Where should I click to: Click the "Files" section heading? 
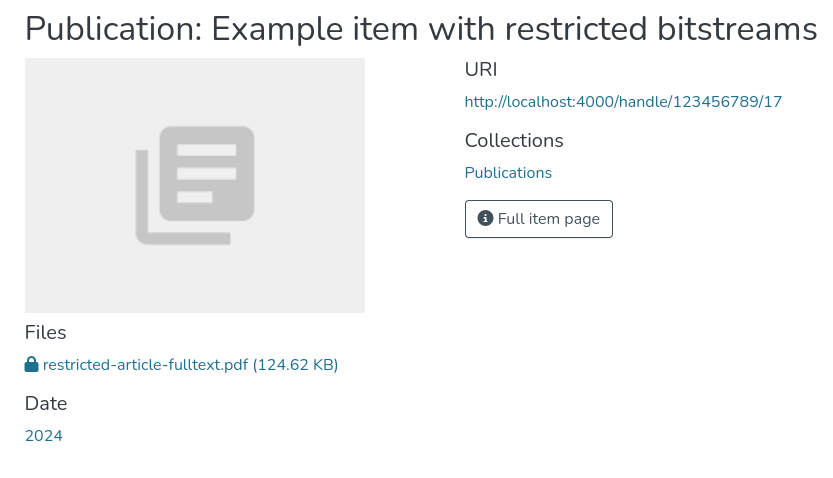(x=46, y=333)
